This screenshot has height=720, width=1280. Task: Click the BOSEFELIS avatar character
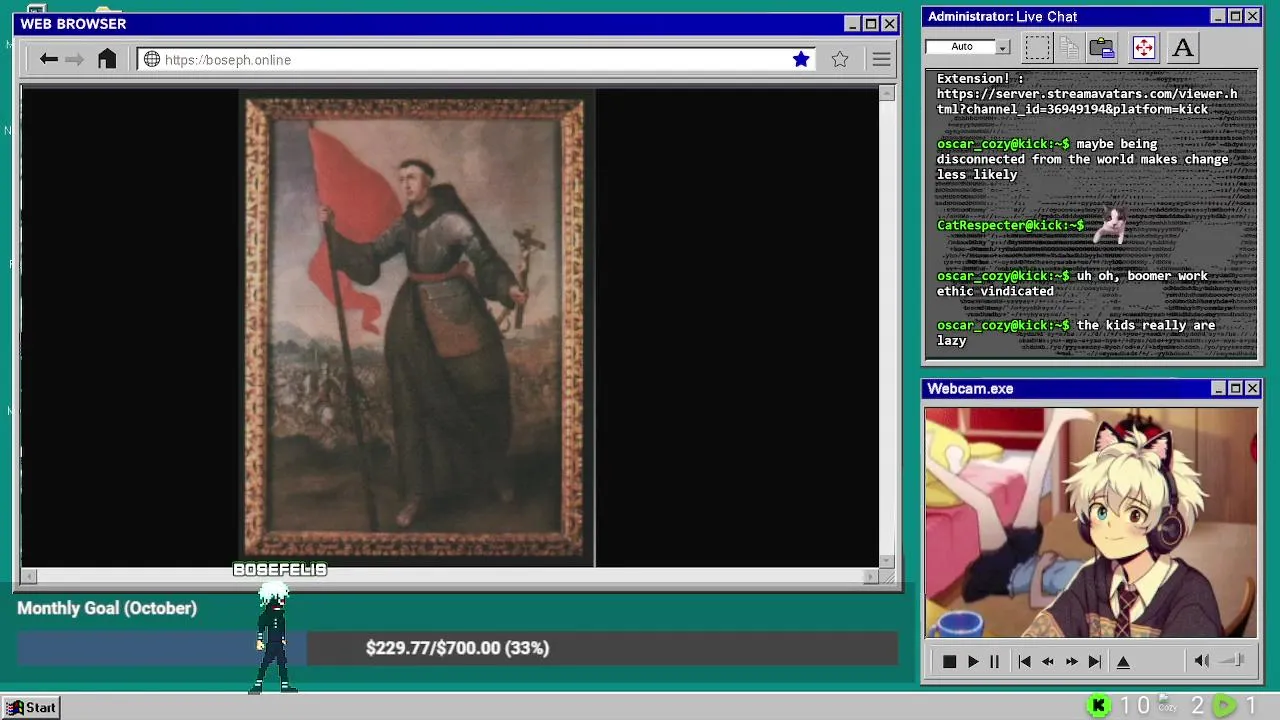(x=273, y=639)
